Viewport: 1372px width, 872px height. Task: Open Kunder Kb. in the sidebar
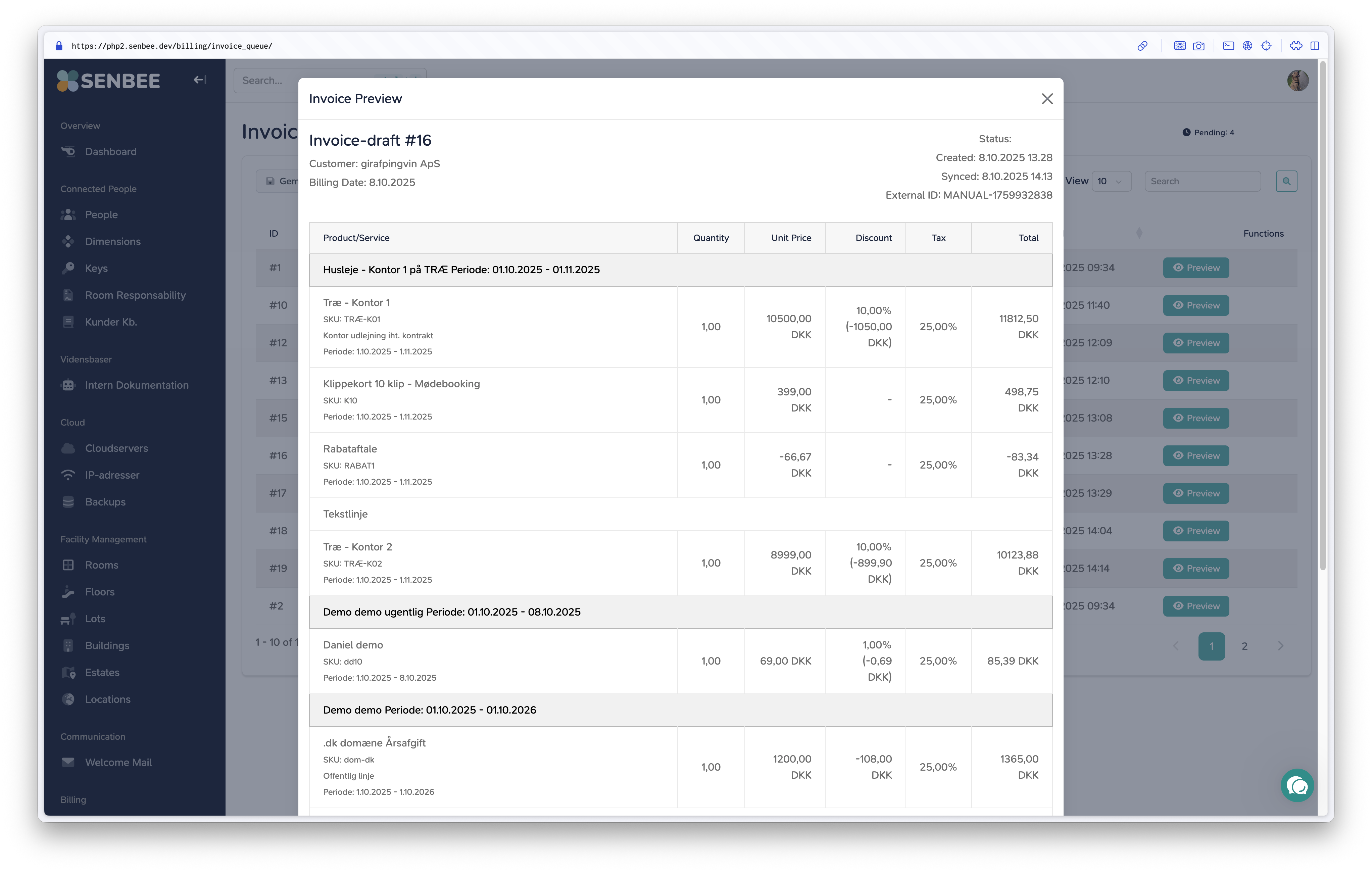point(111,322)
